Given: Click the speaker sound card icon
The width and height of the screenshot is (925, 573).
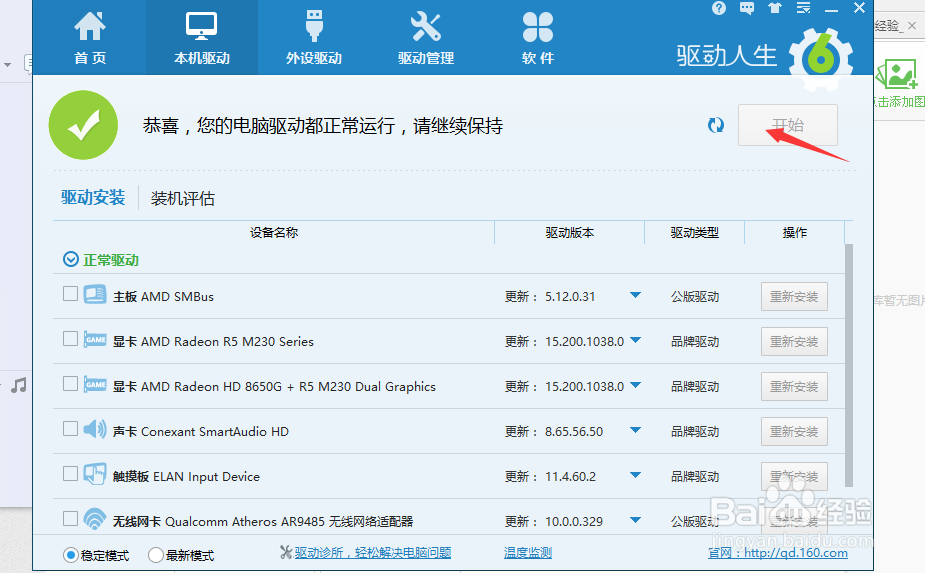Looking at the screenshot, I should click(x=95, y=429).
